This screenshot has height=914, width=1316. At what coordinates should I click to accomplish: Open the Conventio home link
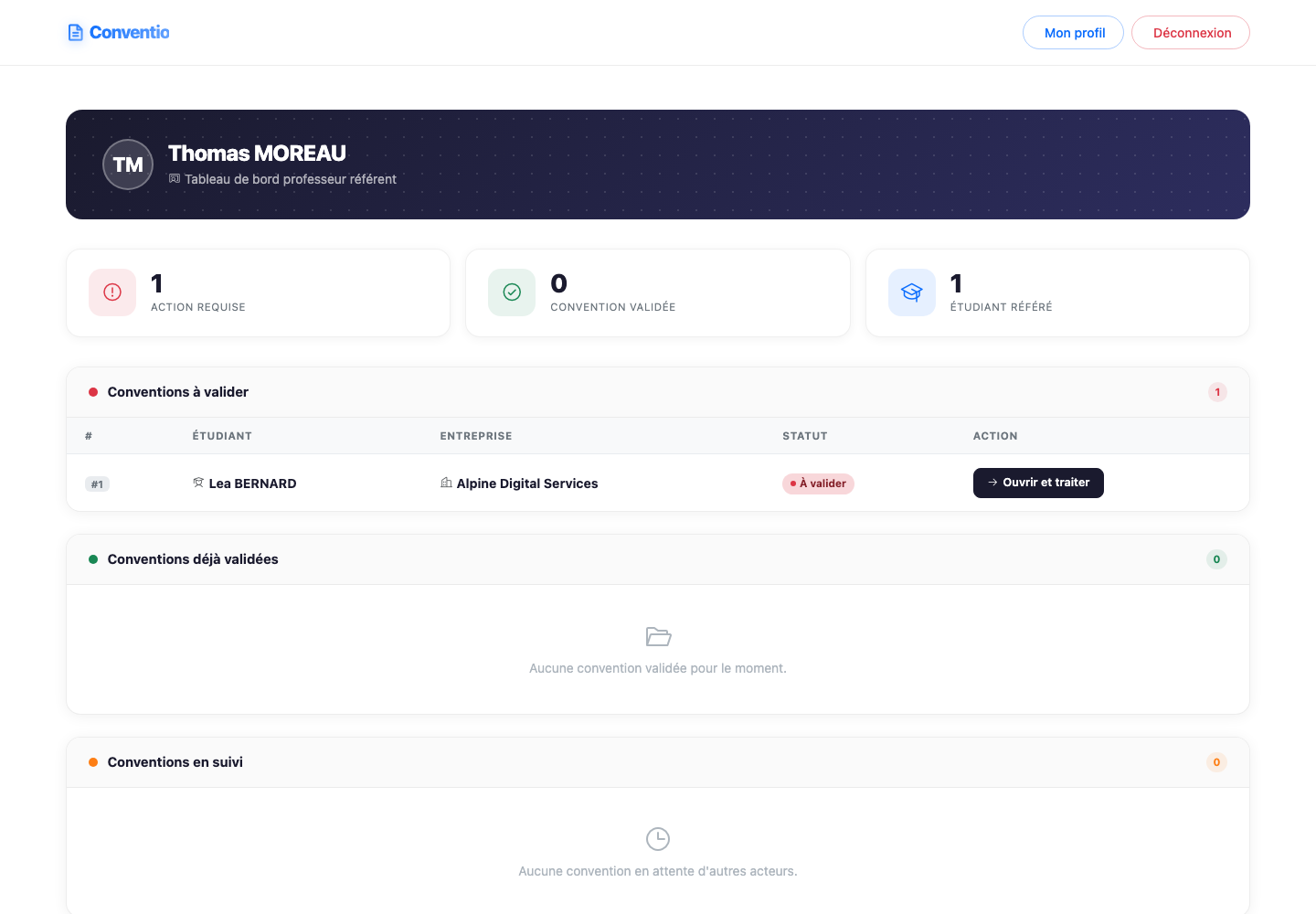point(119,33)
